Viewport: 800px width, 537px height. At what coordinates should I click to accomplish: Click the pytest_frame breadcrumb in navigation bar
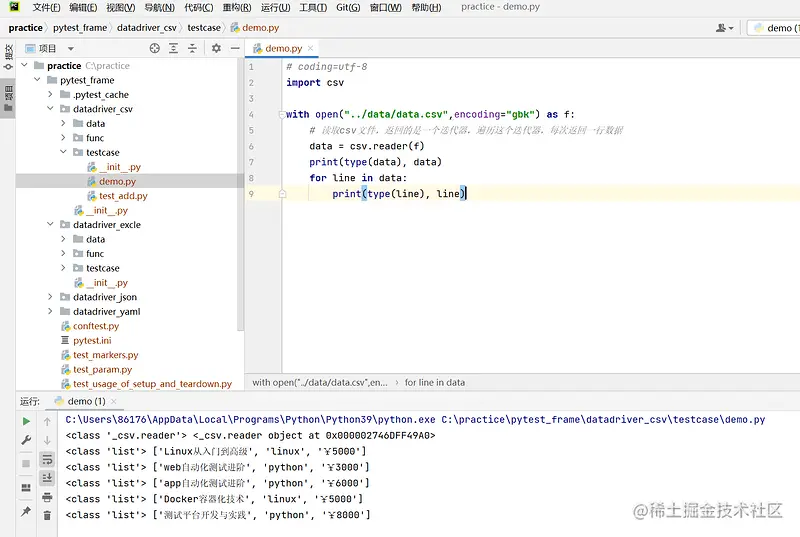pos(80,28)
